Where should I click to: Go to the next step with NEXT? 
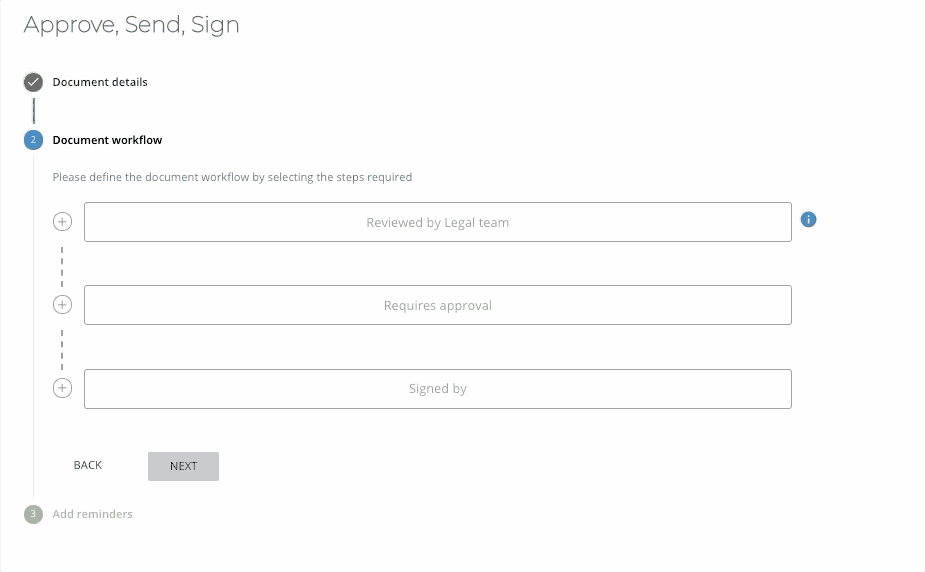[183, 466]
